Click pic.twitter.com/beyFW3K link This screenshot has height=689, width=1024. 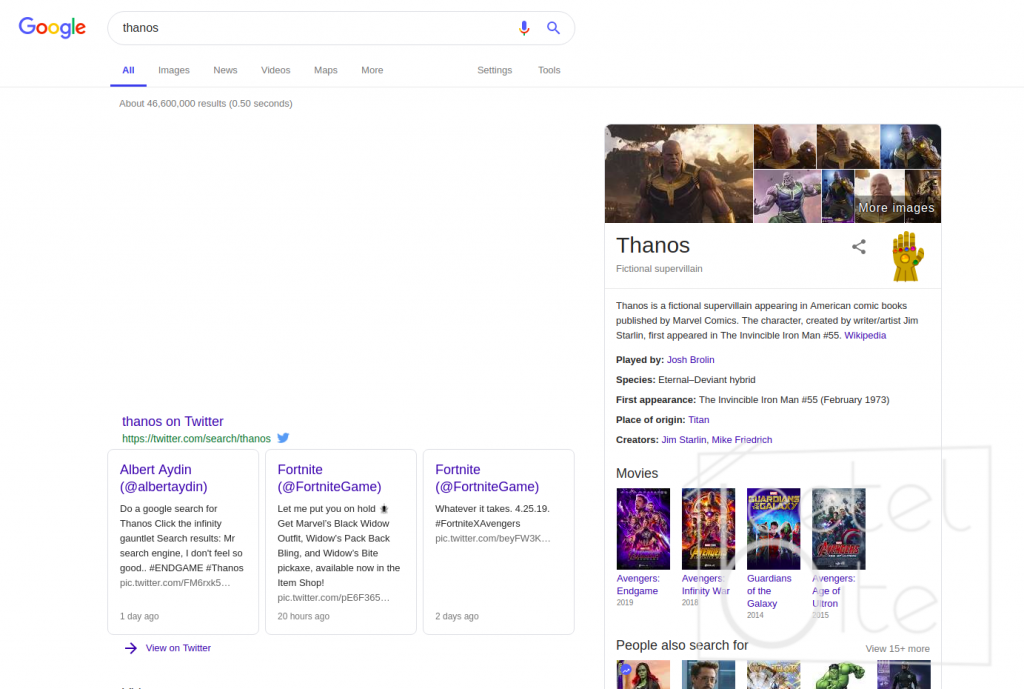coord(492,538)
